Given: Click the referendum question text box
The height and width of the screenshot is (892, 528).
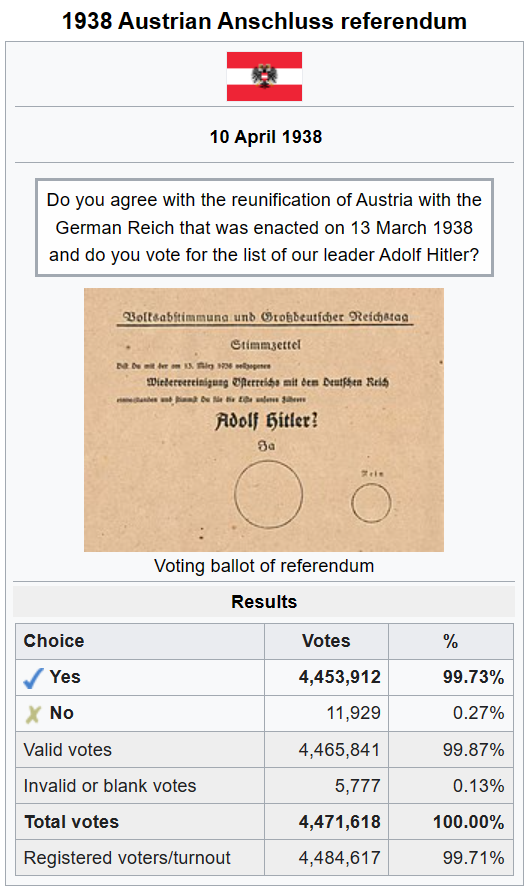Looking at the screenshot, I should click(264, 228).
